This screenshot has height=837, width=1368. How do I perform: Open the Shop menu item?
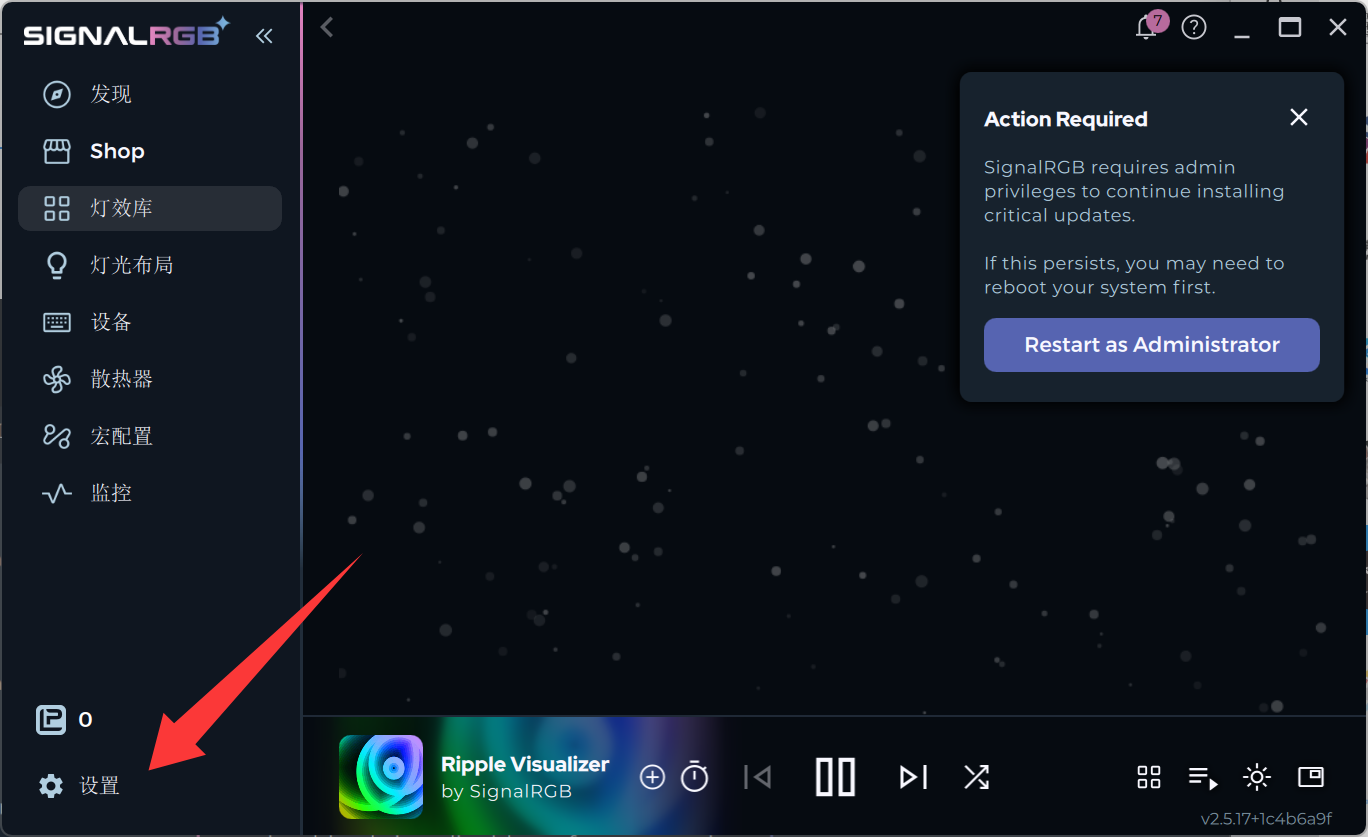pos(117,151)
